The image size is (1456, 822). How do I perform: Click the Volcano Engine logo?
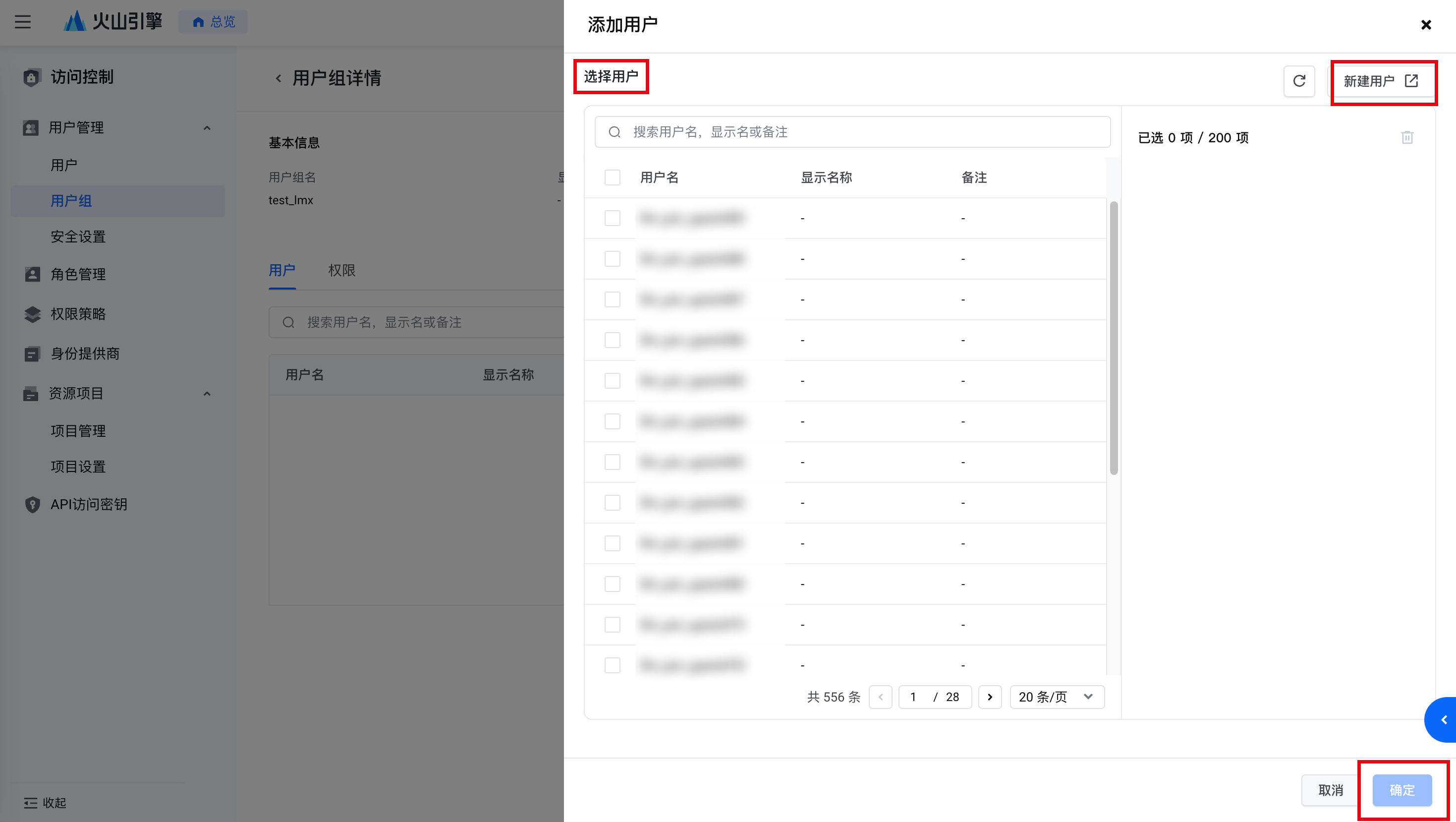(x=112, y=21)
